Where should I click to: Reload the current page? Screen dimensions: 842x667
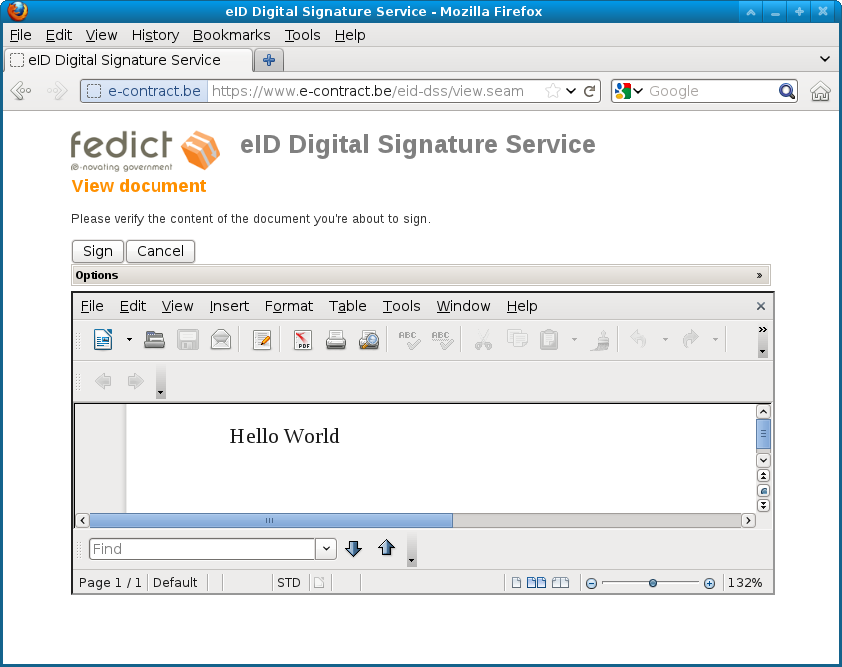(589, 91)
